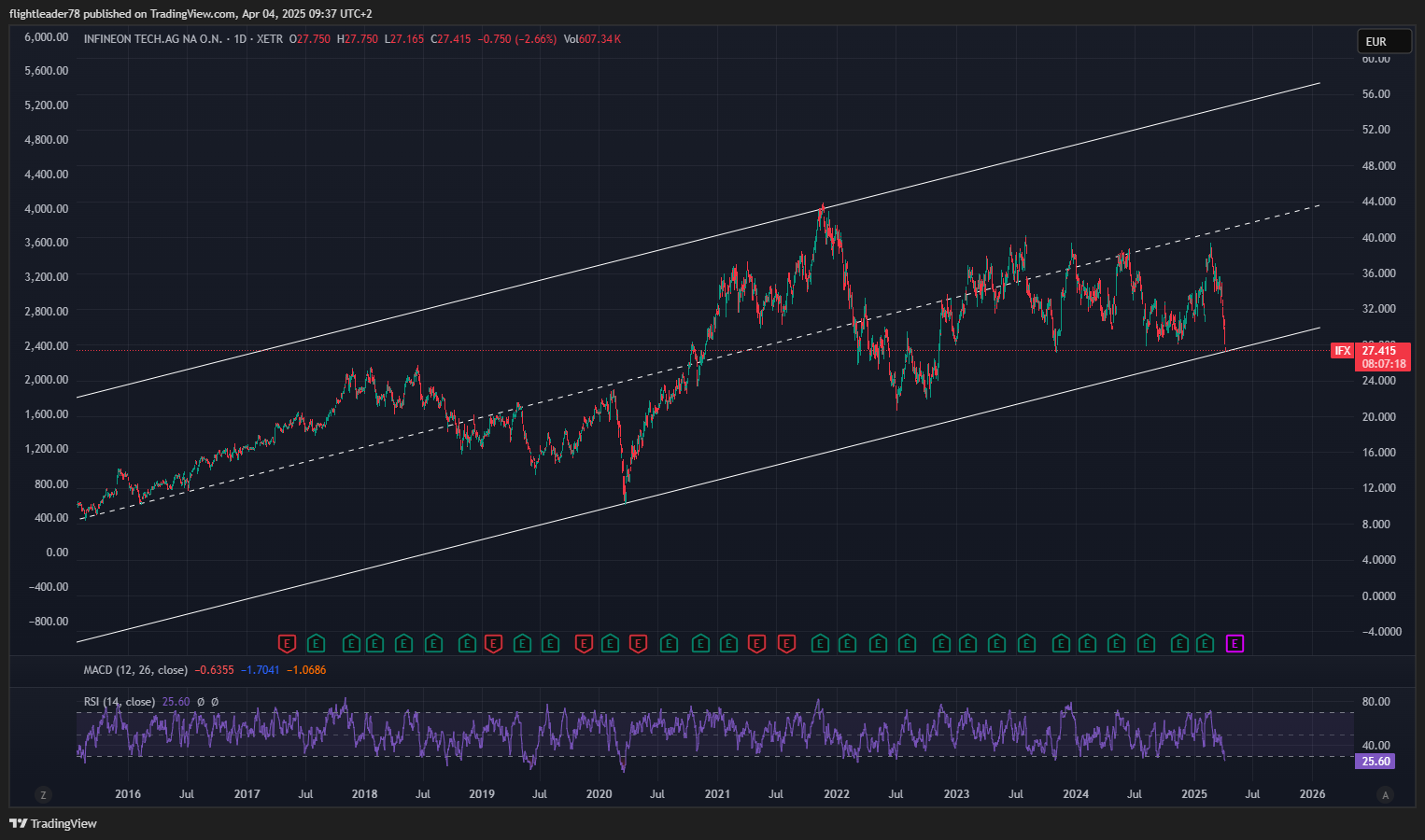1425x840 pixels.
Task: Select the RSI (14, close) legend
Action: tap(120, 702)
